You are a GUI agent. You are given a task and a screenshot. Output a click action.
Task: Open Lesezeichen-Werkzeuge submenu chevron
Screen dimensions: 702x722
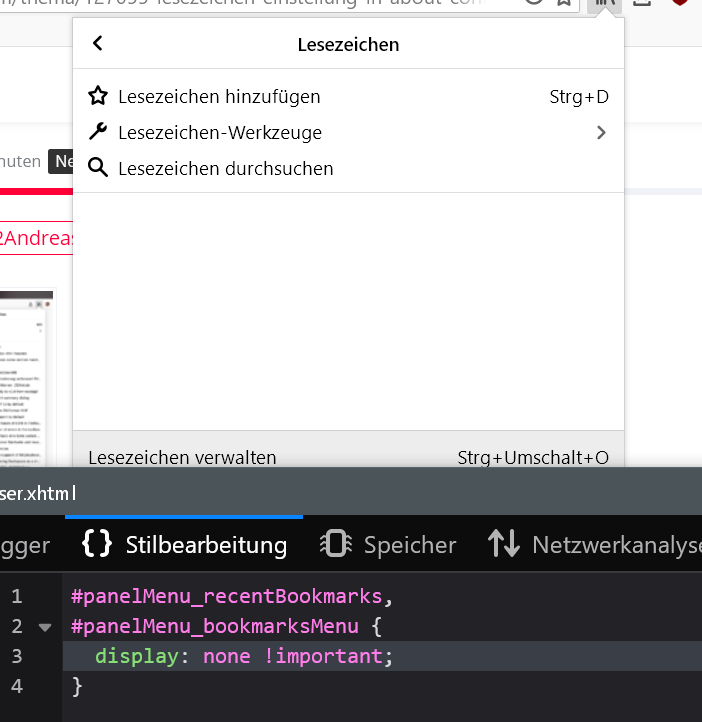click(601, 133)
